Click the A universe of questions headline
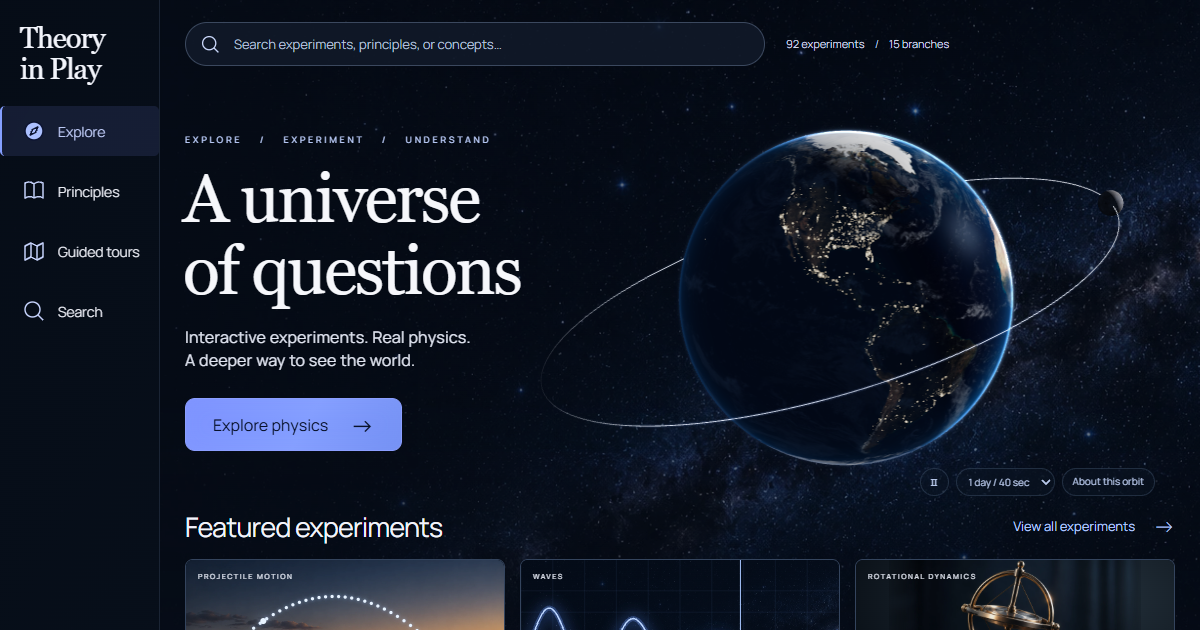 352,236
